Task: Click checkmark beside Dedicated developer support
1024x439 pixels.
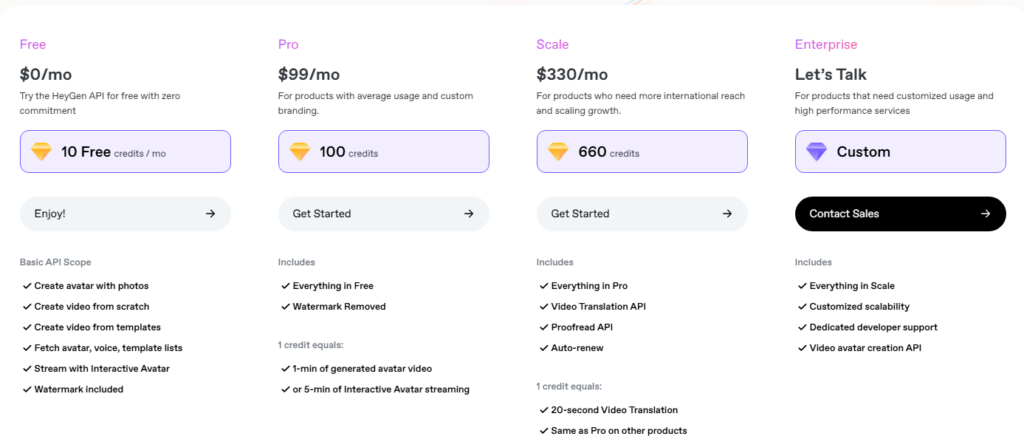Action: click(802, 327)
